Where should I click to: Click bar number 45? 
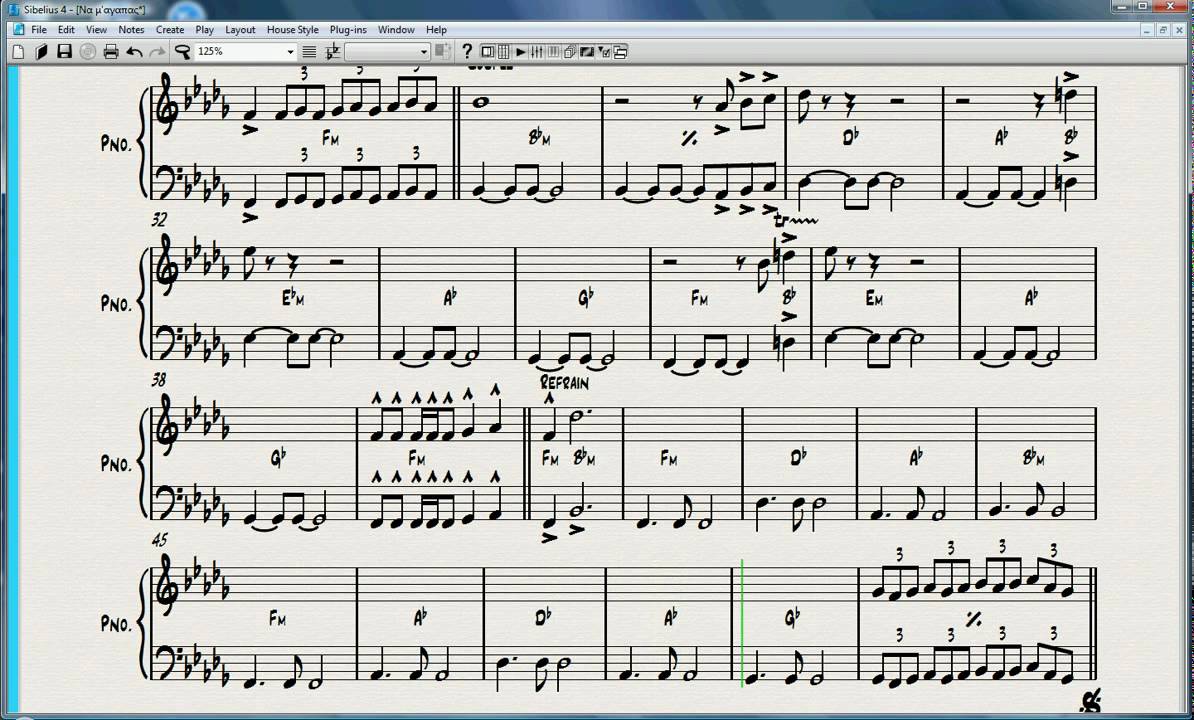(x=159, y=540)
